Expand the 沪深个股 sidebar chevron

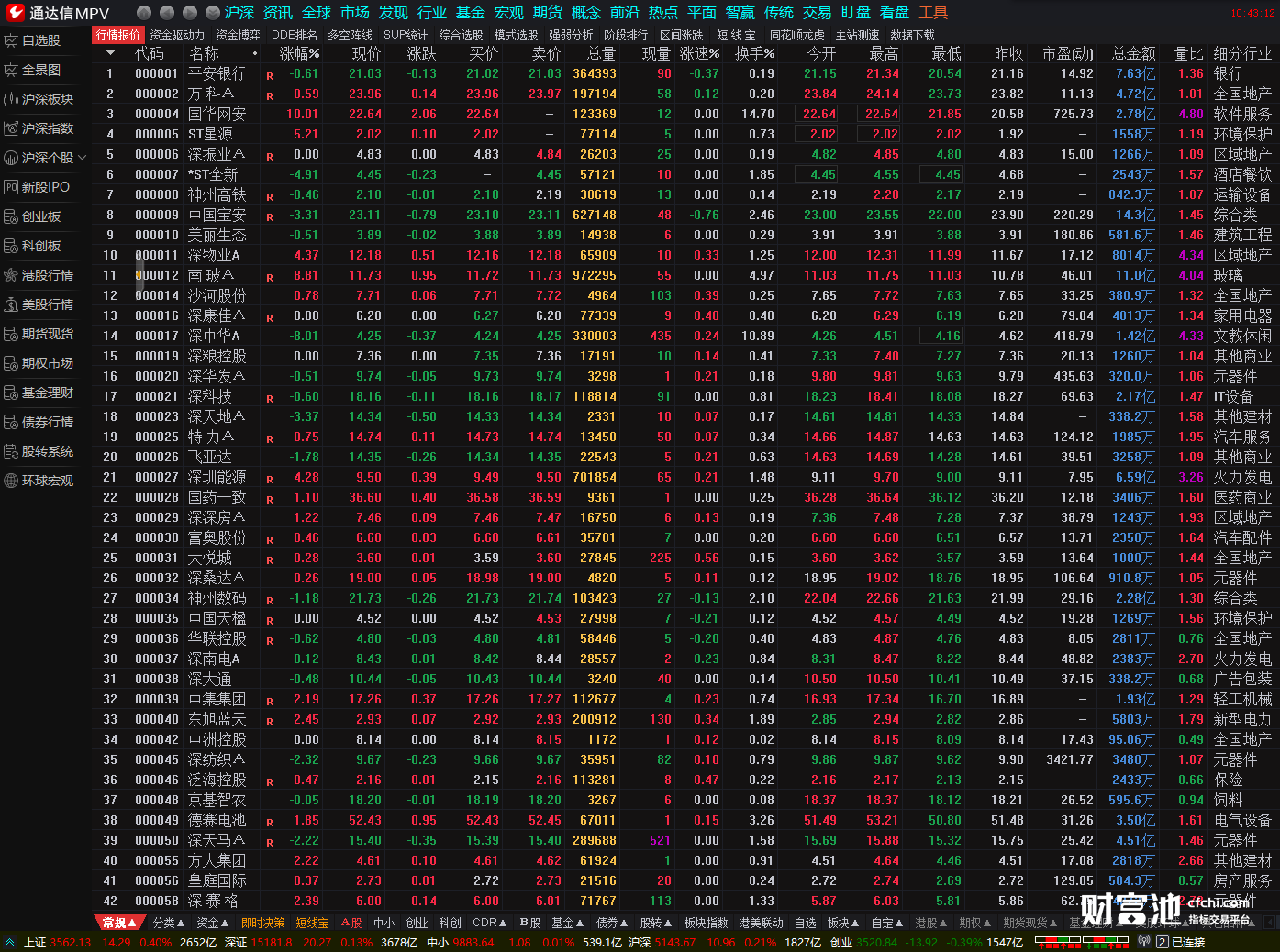(x=83, y=158)
